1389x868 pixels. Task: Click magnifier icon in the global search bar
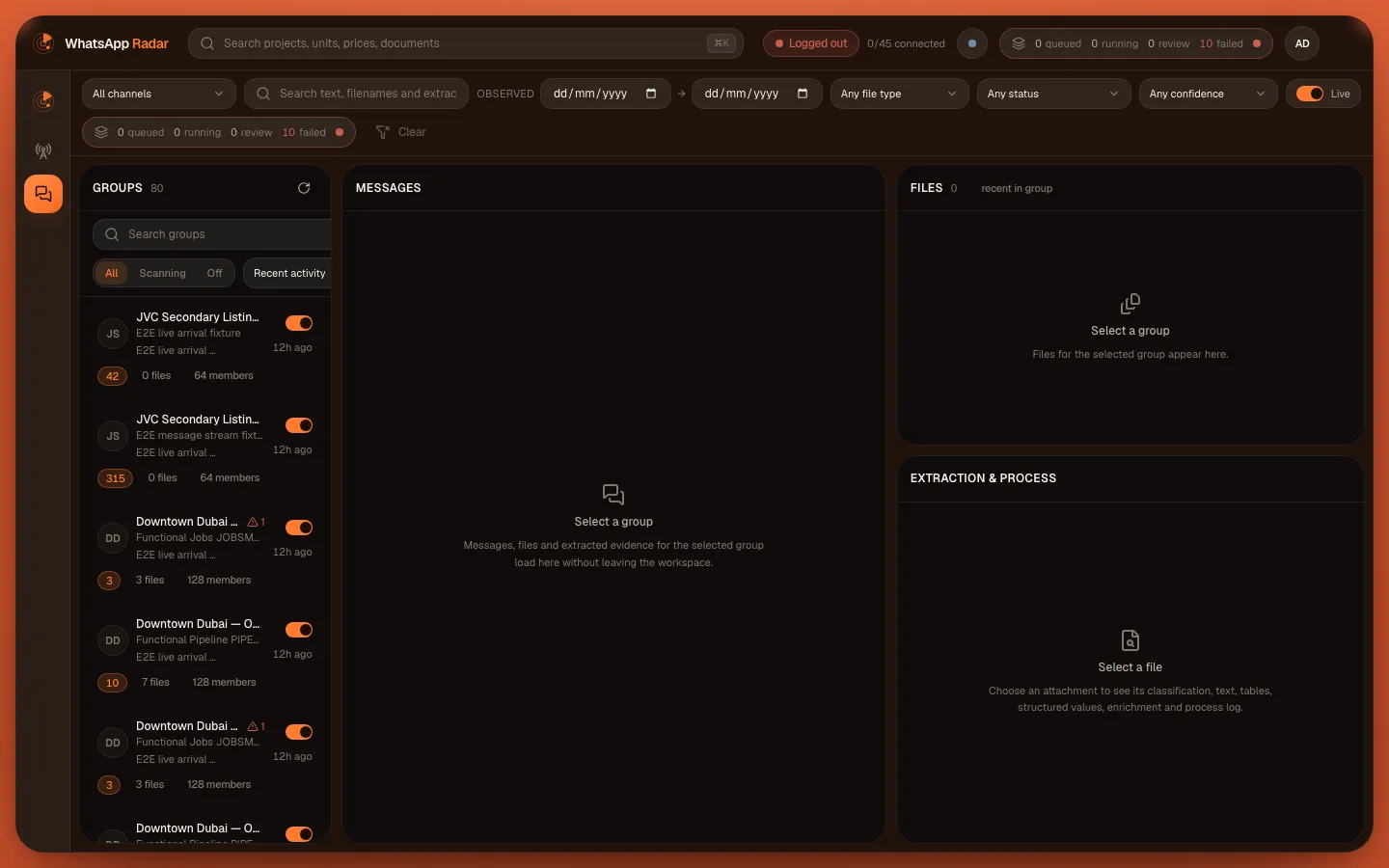point(206,43)
